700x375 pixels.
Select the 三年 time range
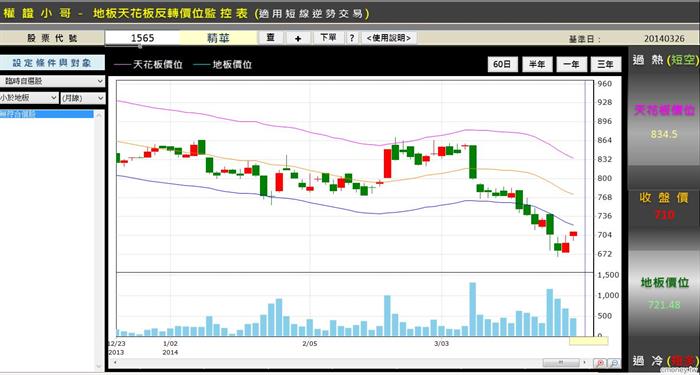605,64
